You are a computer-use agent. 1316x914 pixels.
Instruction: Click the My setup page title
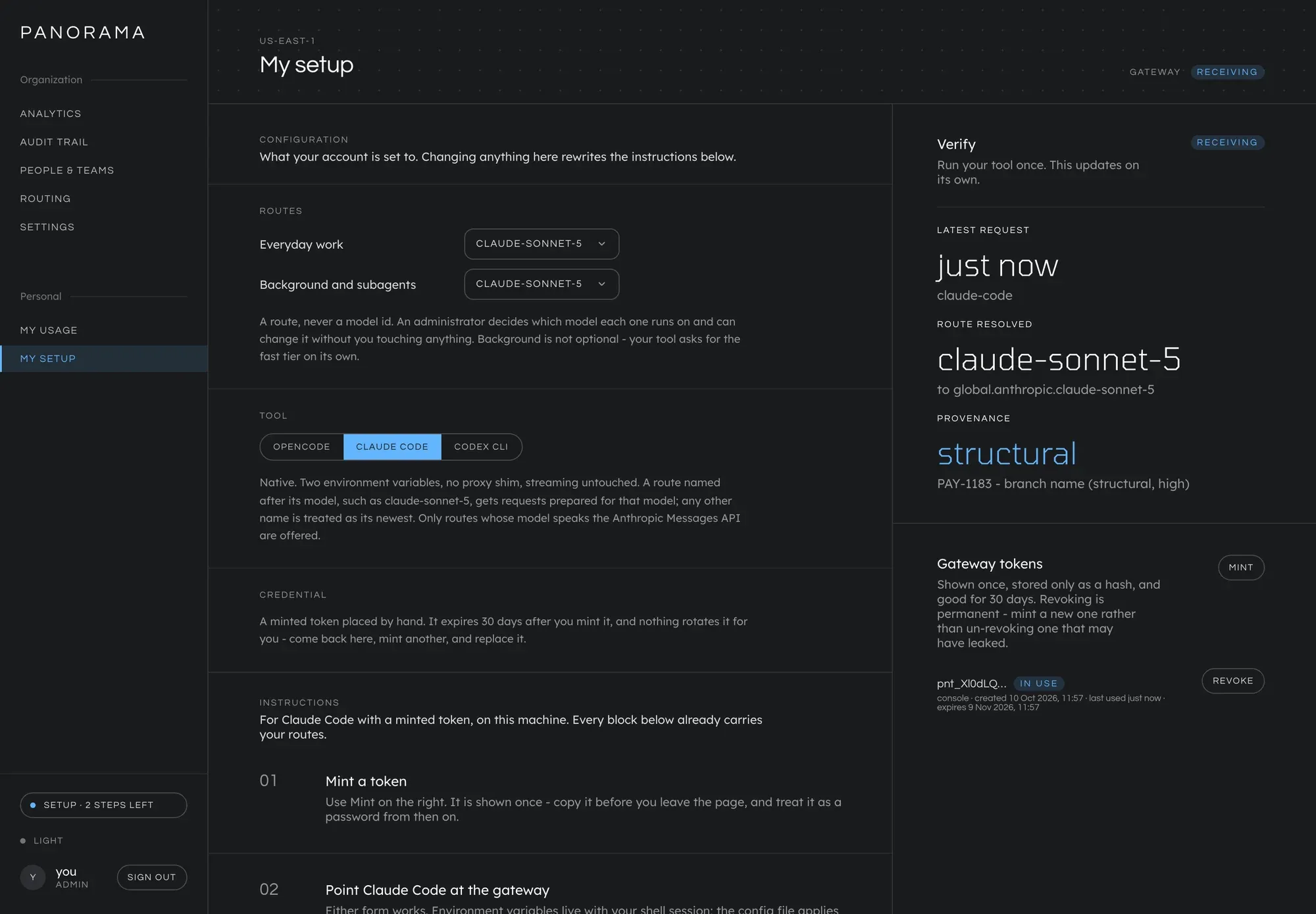tap(307, 64)
